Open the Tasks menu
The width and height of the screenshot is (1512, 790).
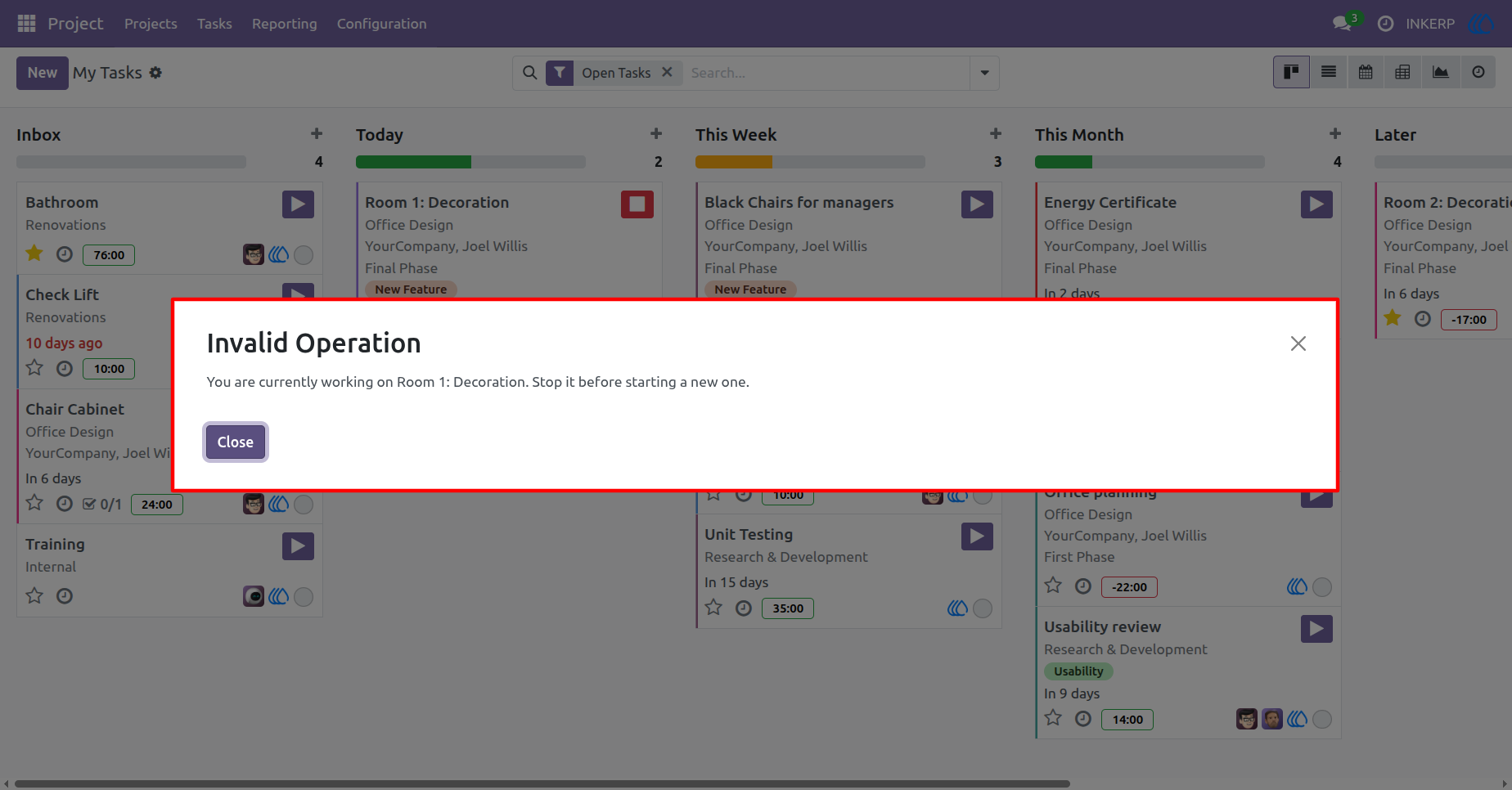(214, 24)
